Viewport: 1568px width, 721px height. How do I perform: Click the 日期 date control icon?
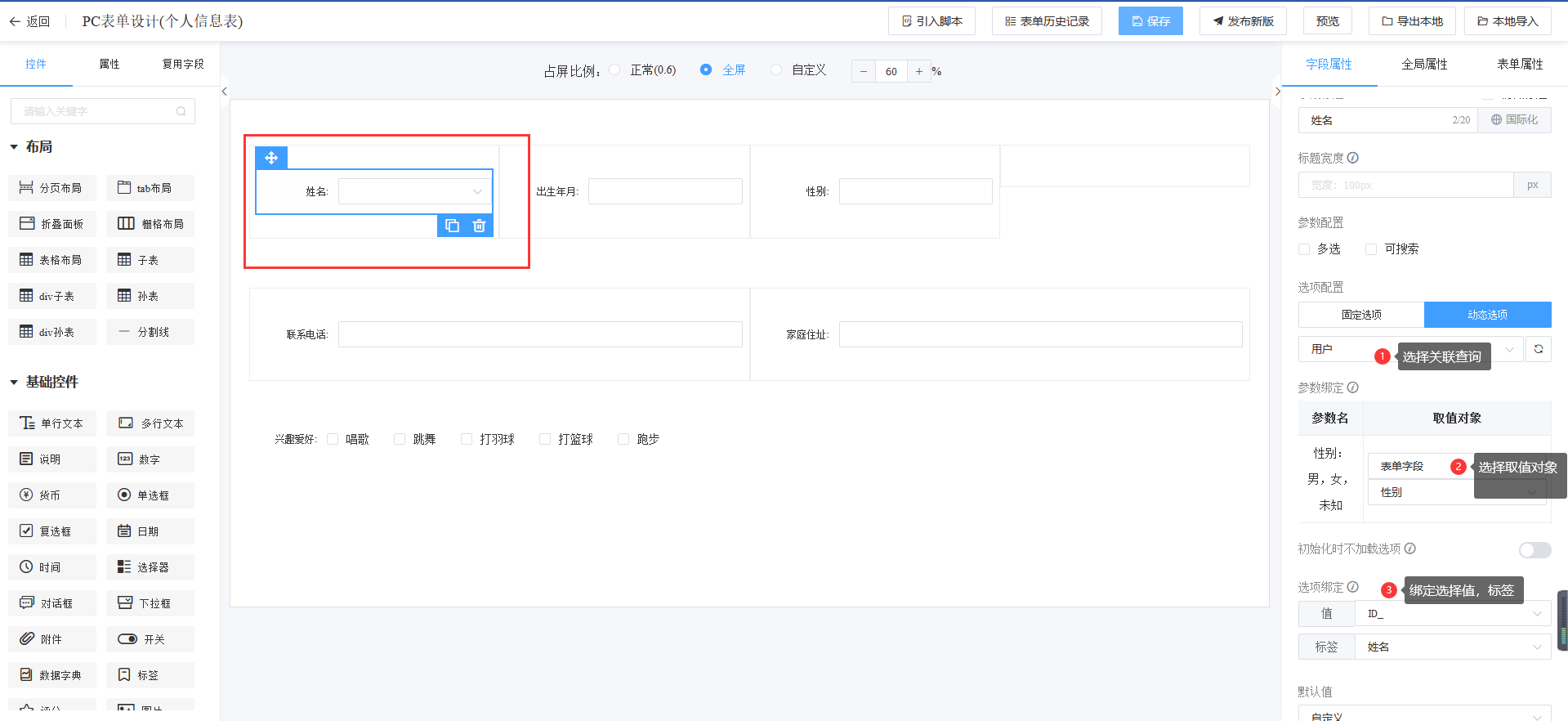point(124,531)
